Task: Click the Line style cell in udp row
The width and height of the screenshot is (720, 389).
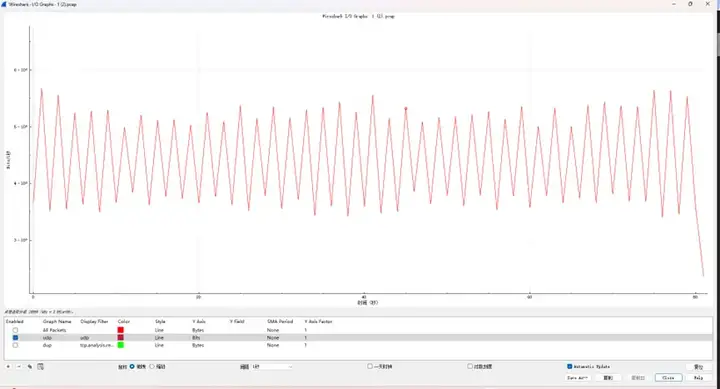Action: pos(159,338)
